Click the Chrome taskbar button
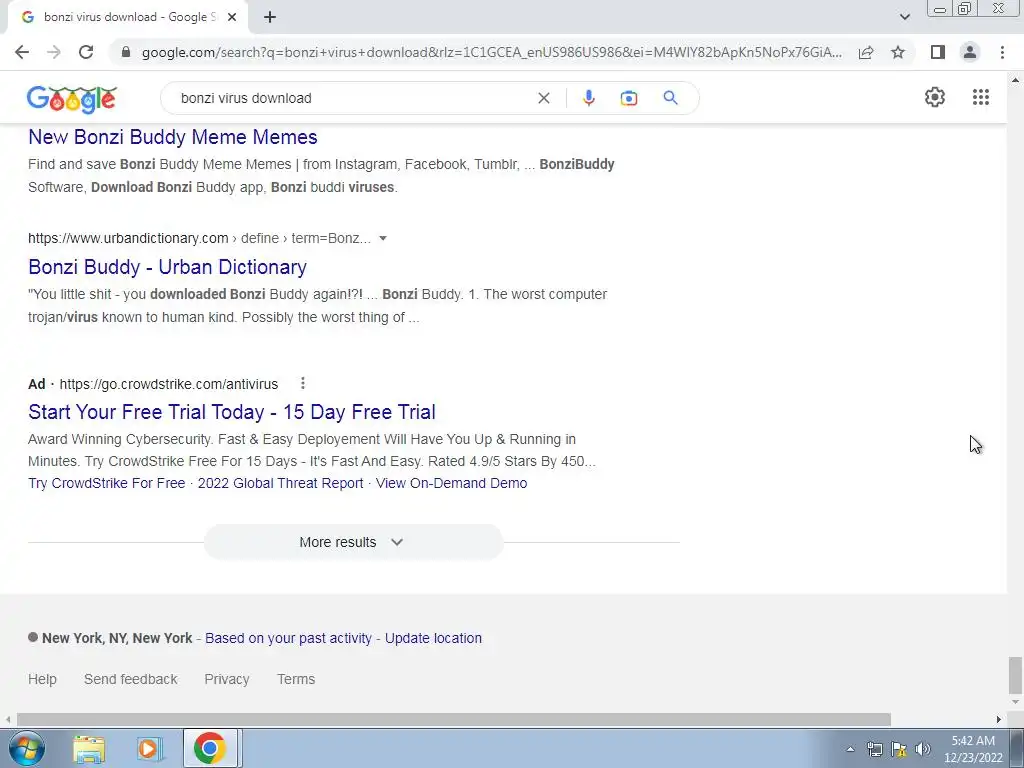The image size is (1024, 768). (x=210, y=748)
